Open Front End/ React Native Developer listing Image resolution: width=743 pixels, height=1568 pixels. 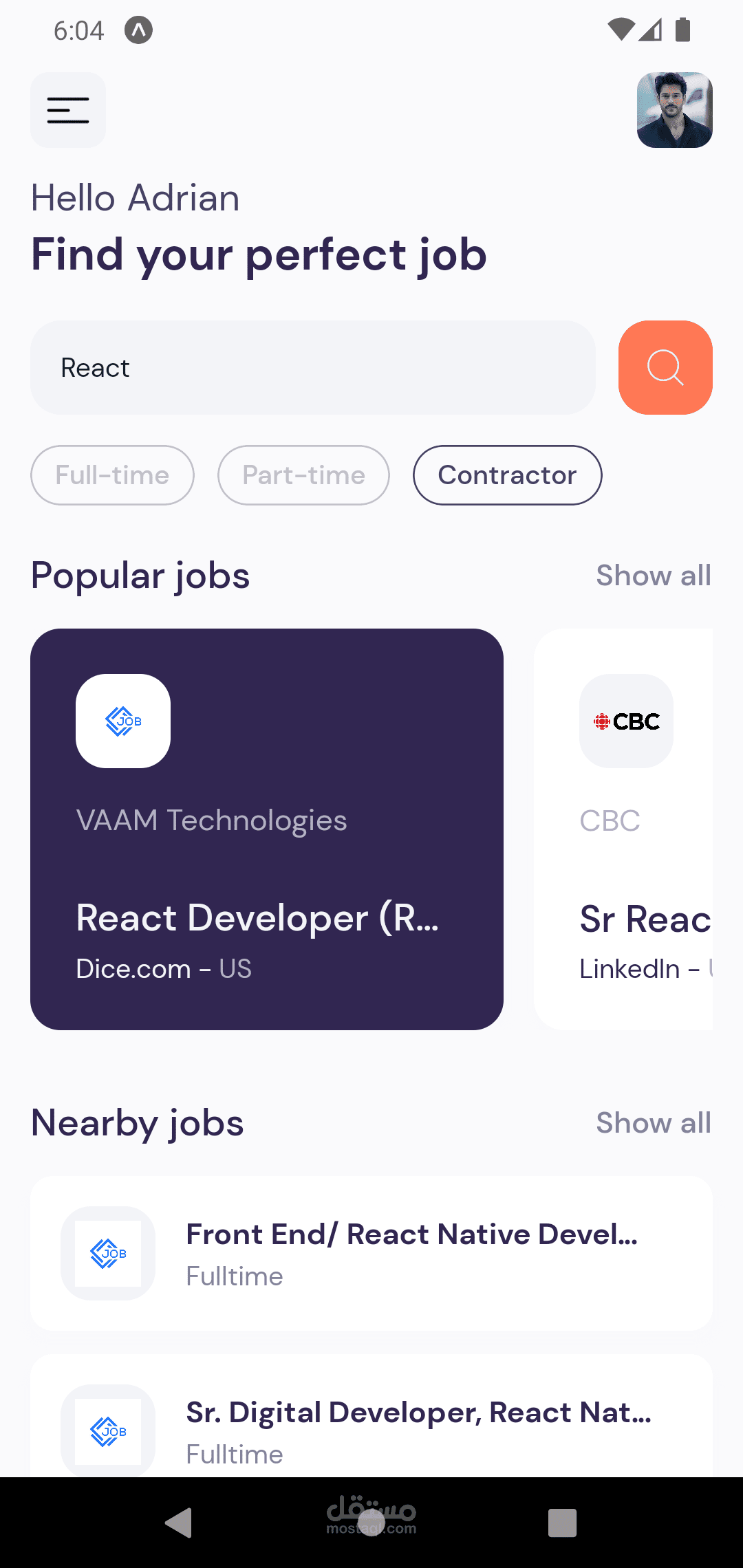point(411,1234)
